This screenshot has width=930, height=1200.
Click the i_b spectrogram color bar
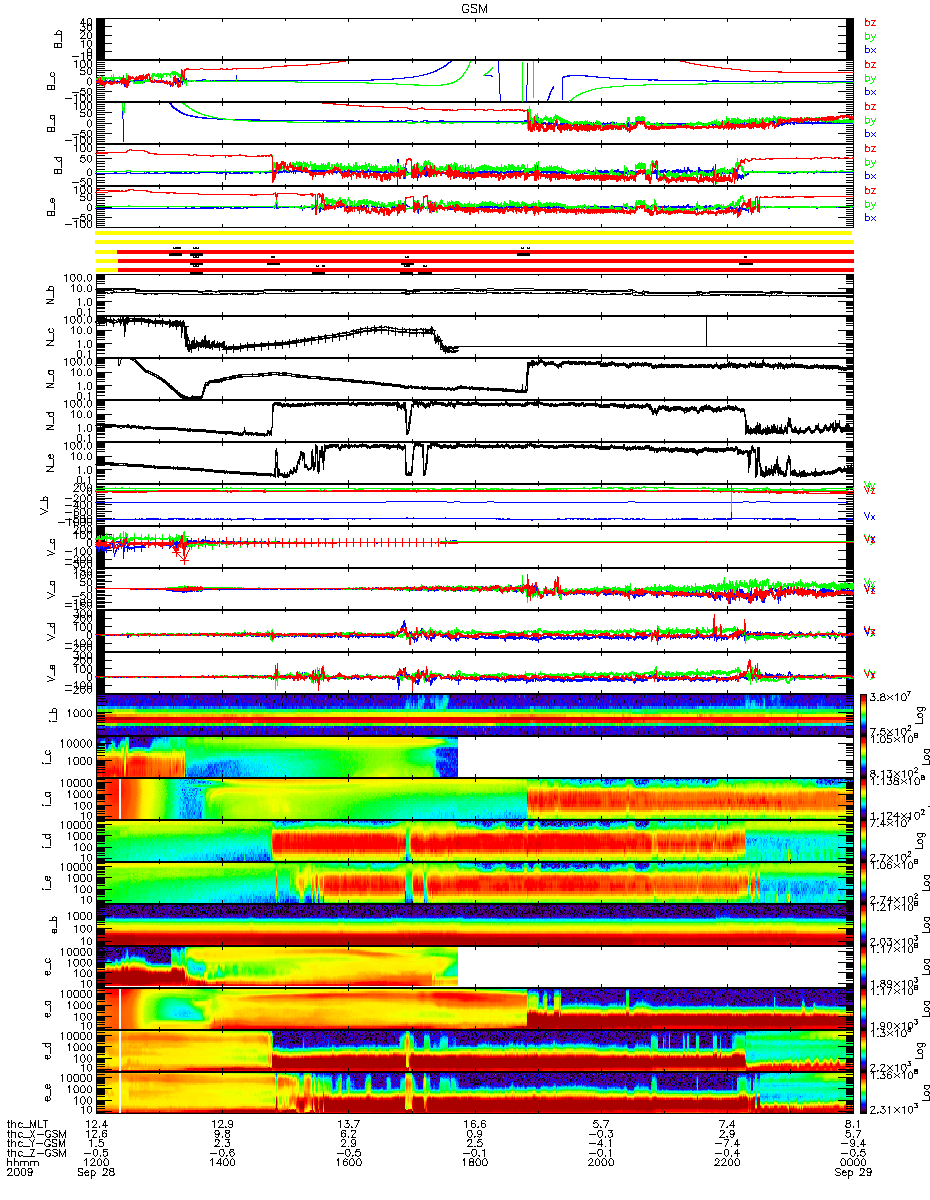pyautogui.click(x=865, y=715)
